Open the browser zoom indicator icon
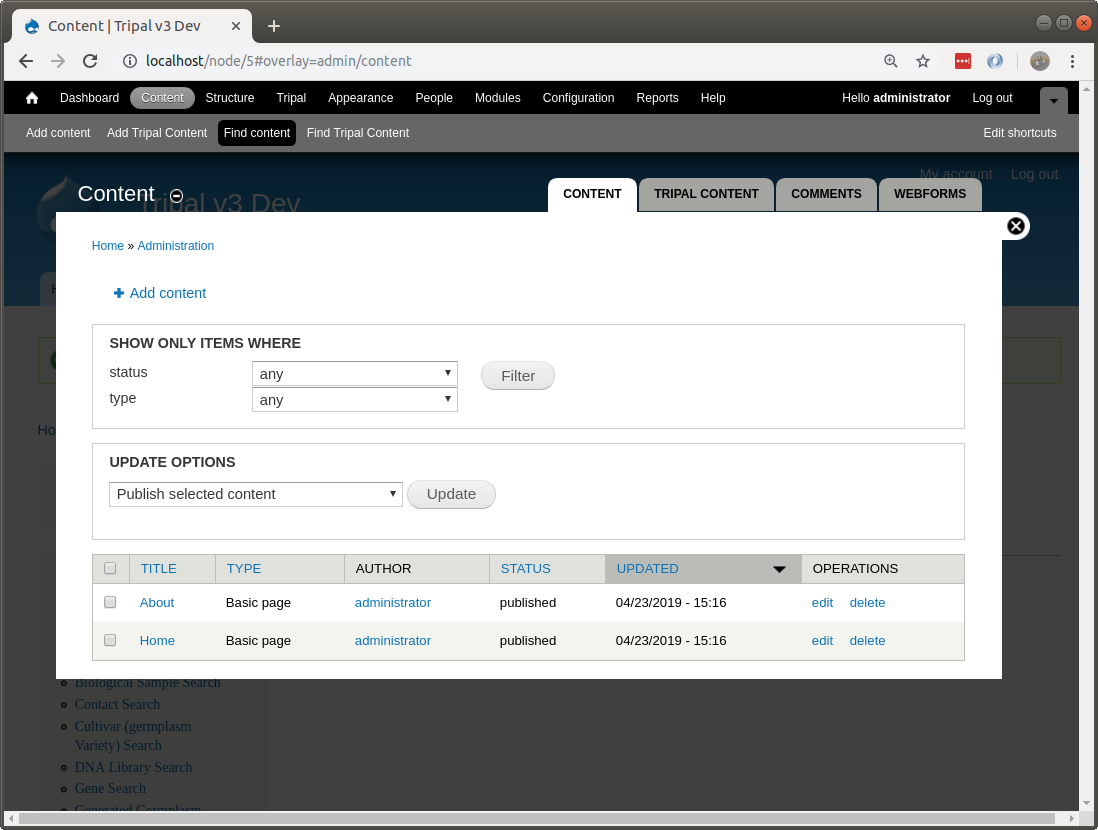 [x=891, y=61]
